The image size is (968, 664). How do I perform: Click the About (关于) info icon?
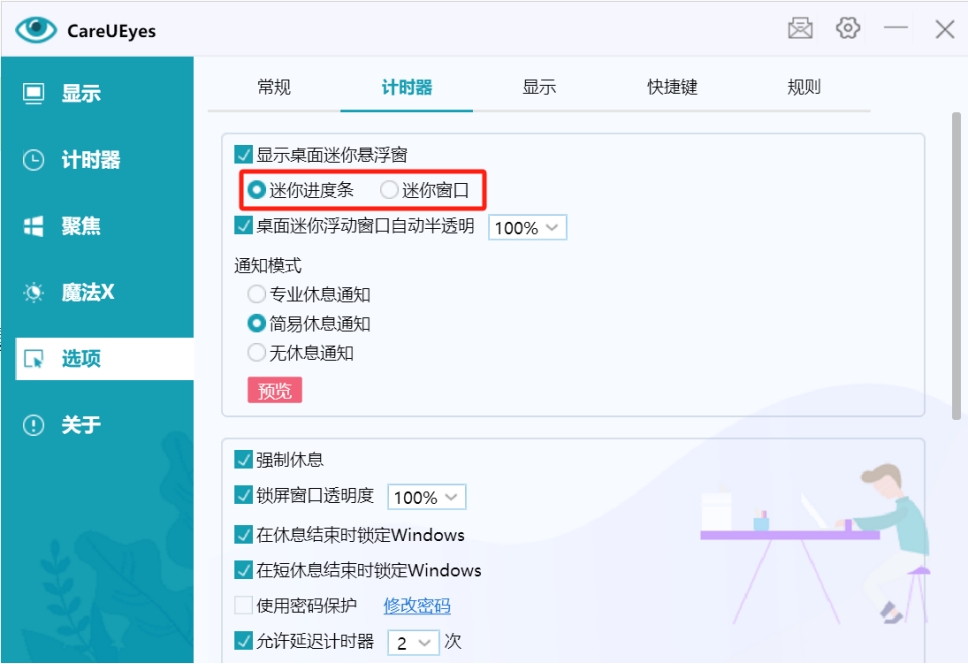(x=34, y=425)
